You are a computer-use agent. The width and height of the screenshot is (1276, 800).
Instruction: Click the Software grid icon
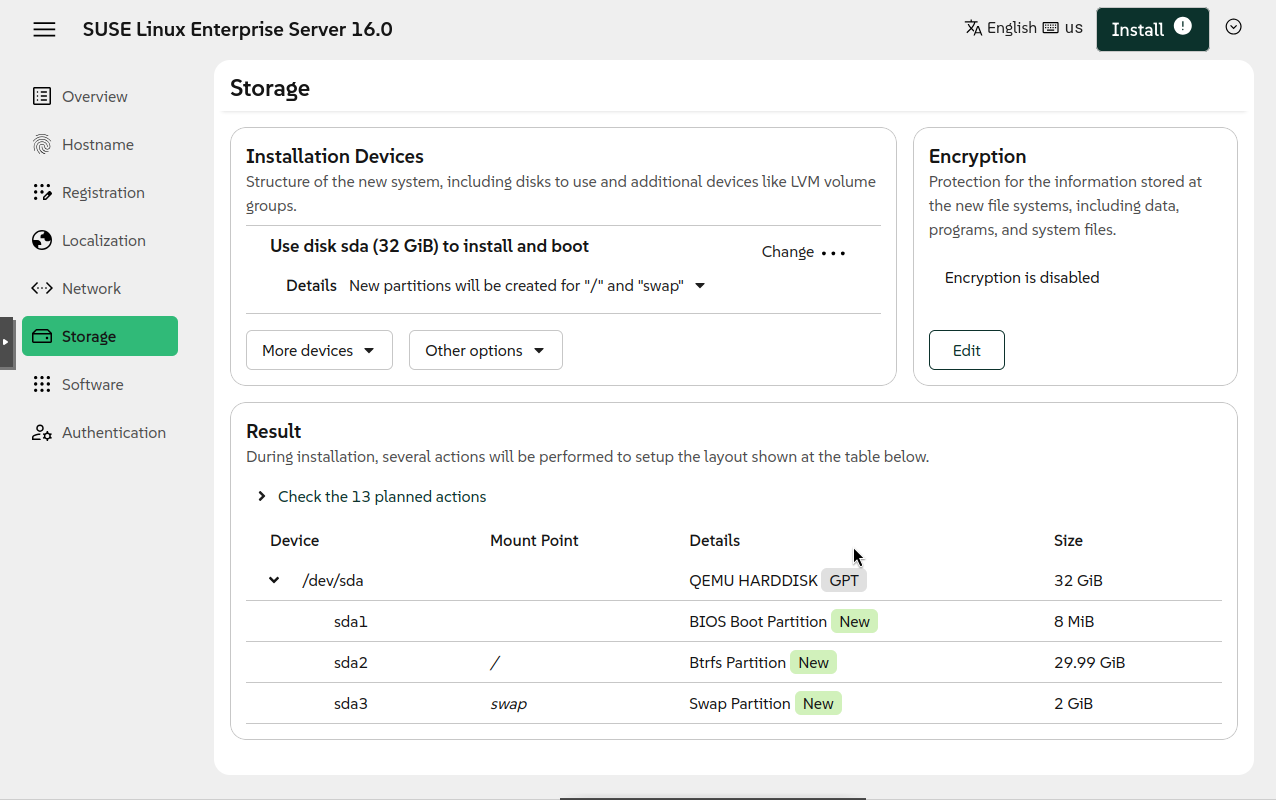pos(42,384)
